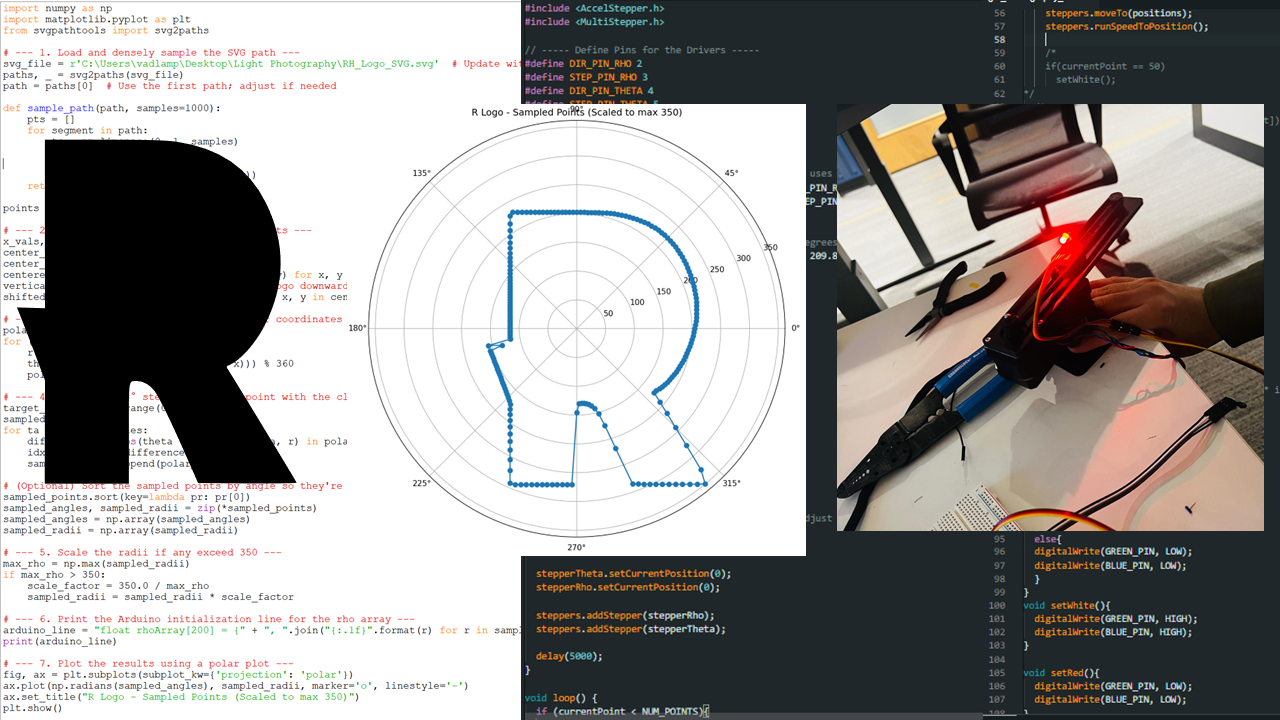Click "def sample_path(path, samples=1000):" line
Viewport: 1280px width, 720px height.
tap(112, 108)
